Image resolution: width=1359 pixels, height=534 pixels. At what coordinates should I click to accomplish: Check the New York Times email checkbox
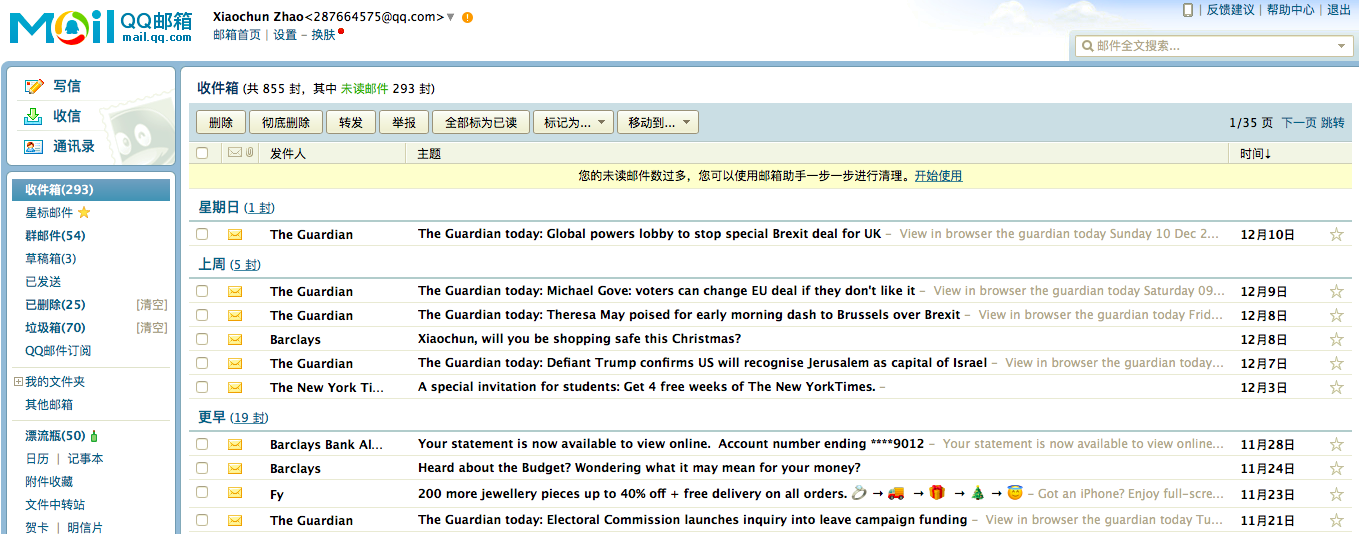tap(202, 387)
